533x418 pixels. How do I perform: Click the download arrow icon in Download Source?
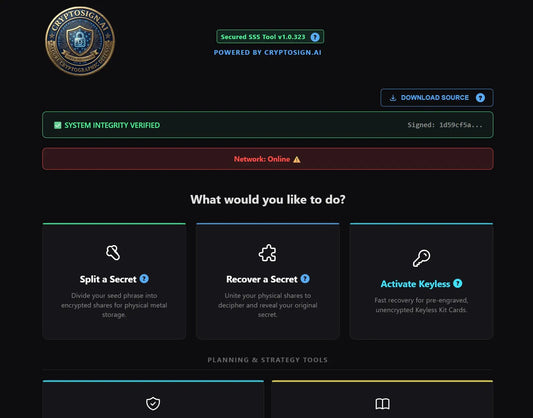393,98
